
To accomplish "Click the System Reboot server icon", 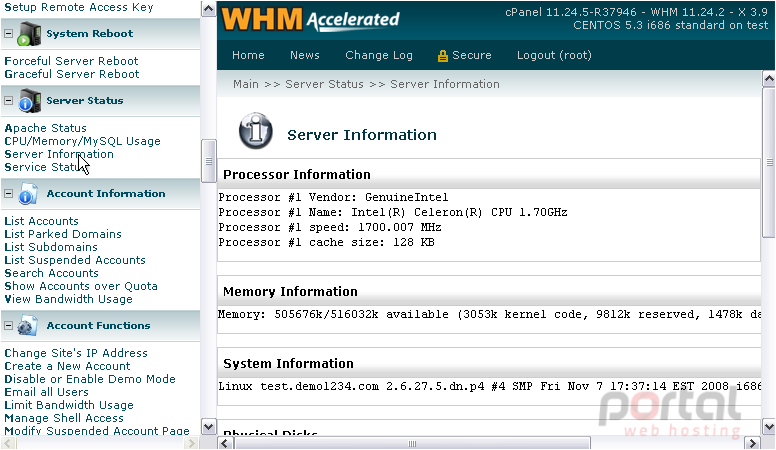I will [x=28, y=34].
